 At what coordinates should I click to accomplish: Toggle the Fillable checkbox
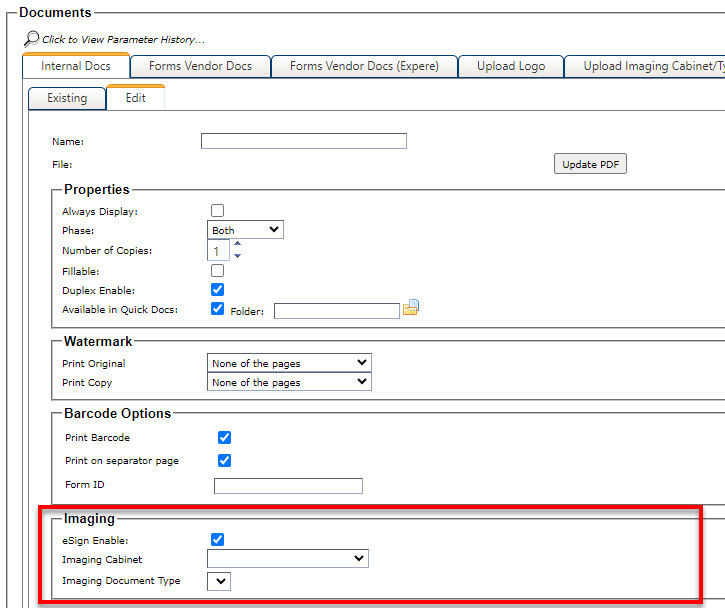pos(217,270)
